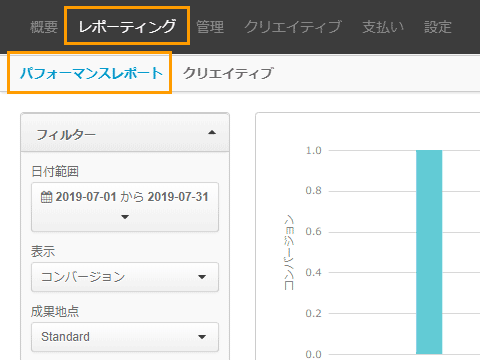The image size is (480, 360).
Task: Select the クリエイティブ sub-tab under reporting
Action: [x=228, y=73]
